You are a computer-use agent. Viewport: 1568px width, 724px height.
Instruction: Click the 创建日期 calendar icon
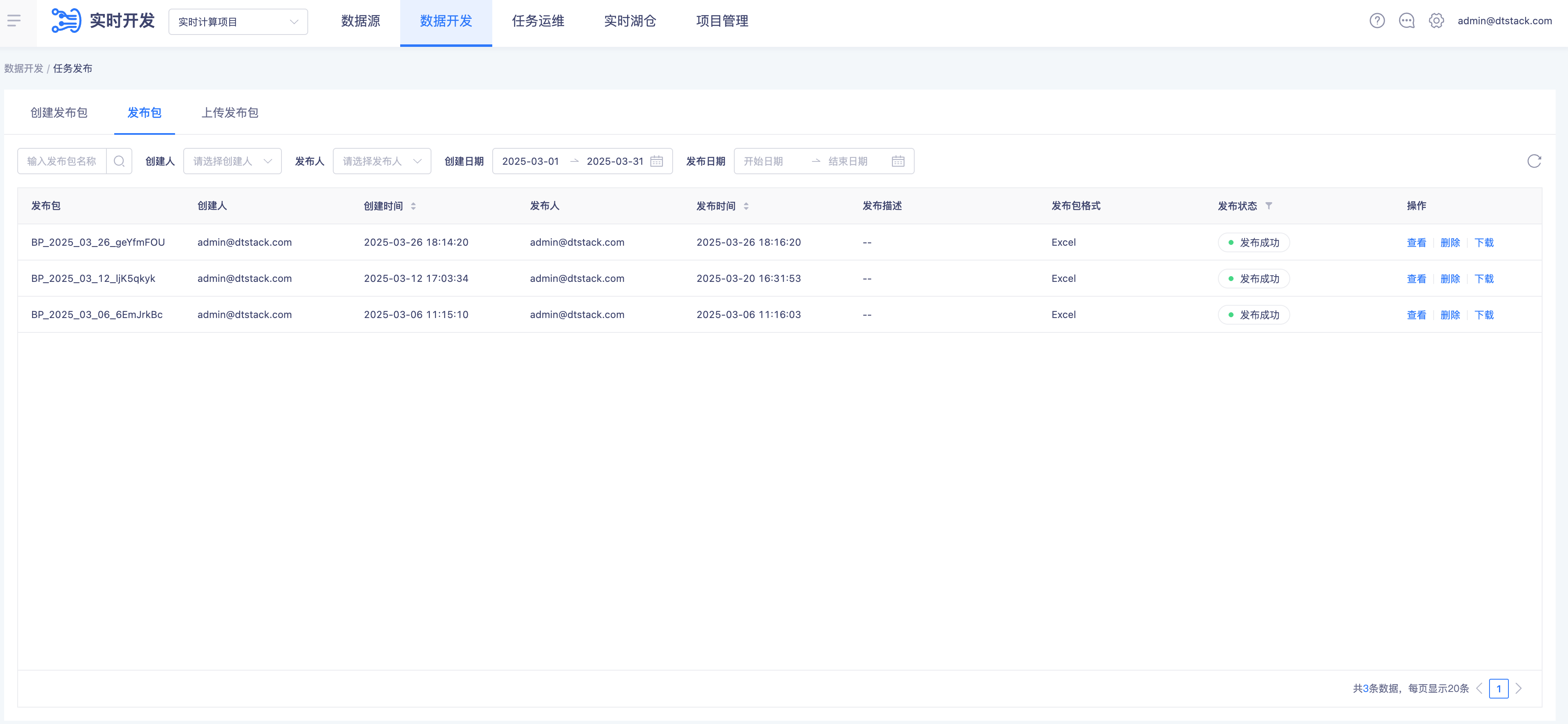click(656, 161)
